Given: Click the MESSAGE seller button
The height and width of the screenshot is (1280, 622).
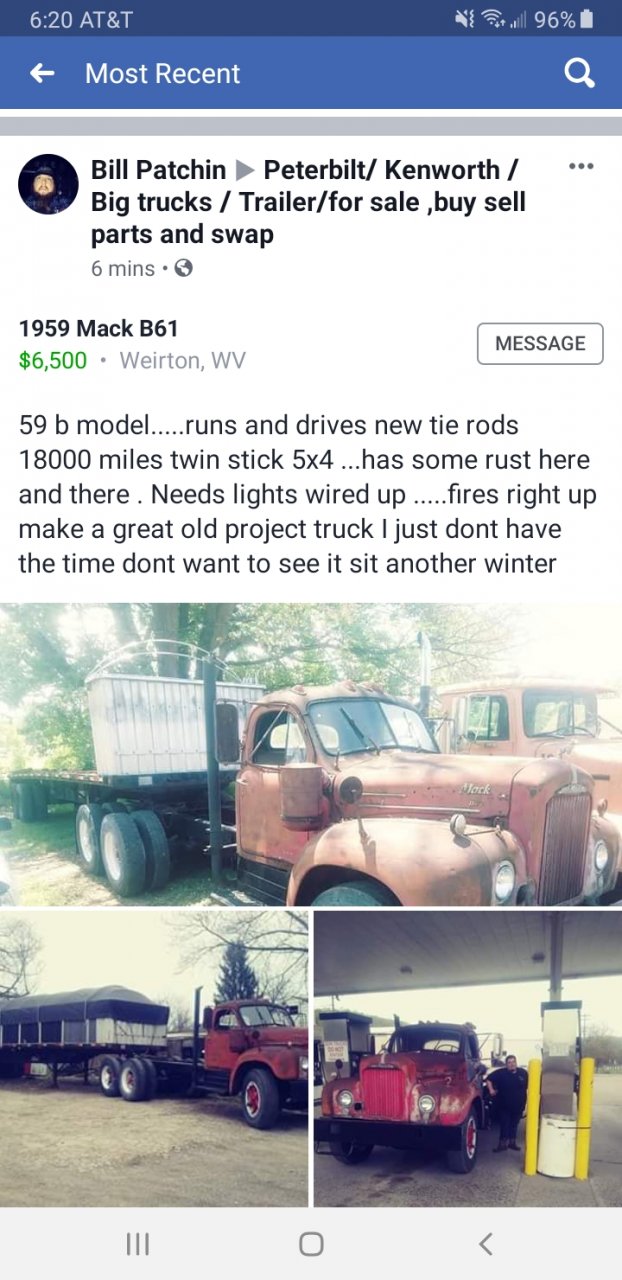Looking at the screenshot, I should pos(540,343).
